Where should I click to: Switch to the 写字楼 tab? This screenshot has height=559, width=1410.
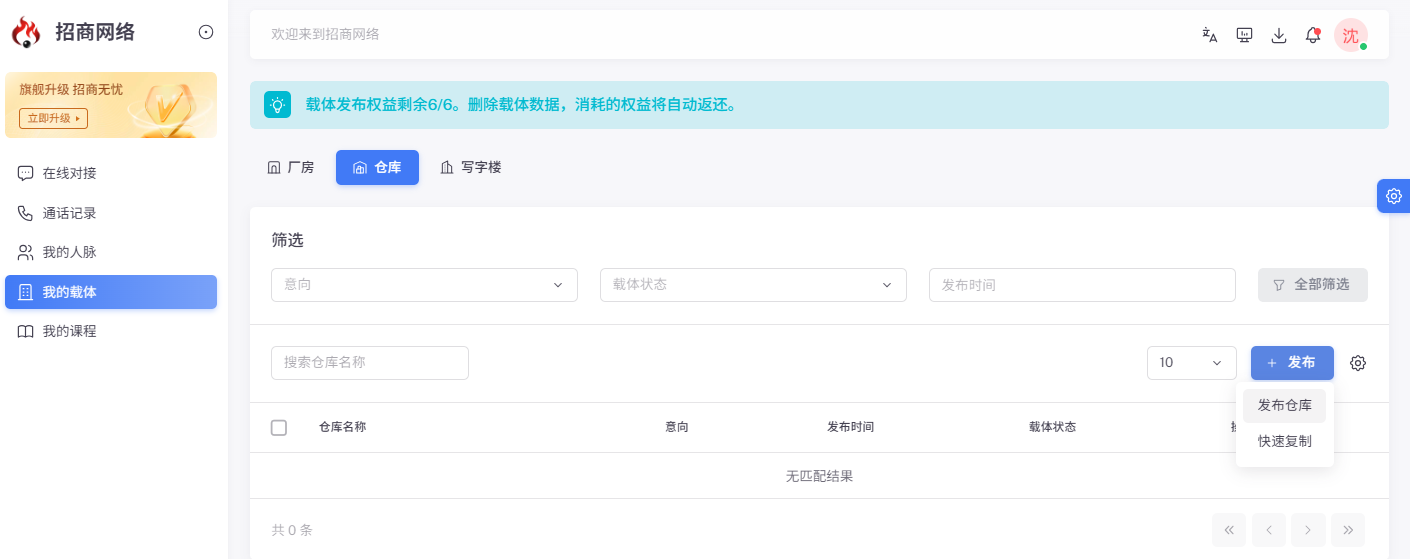(x=470, y=168)
